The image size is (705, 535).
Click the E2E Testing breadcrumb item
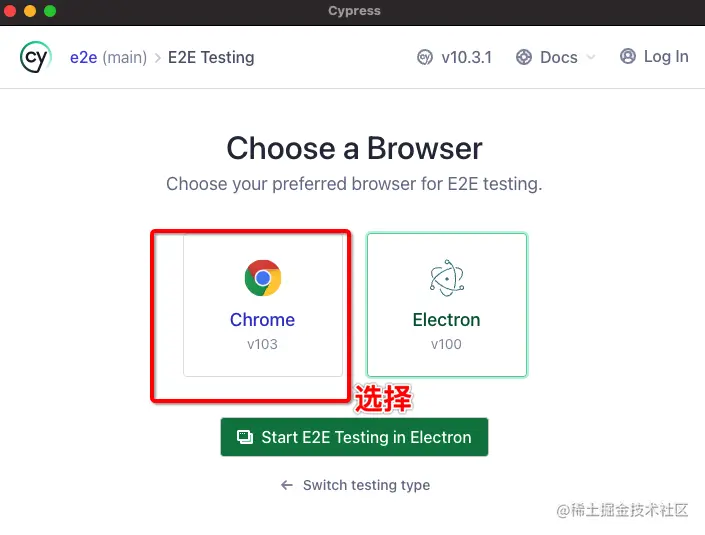pos(211,57)
